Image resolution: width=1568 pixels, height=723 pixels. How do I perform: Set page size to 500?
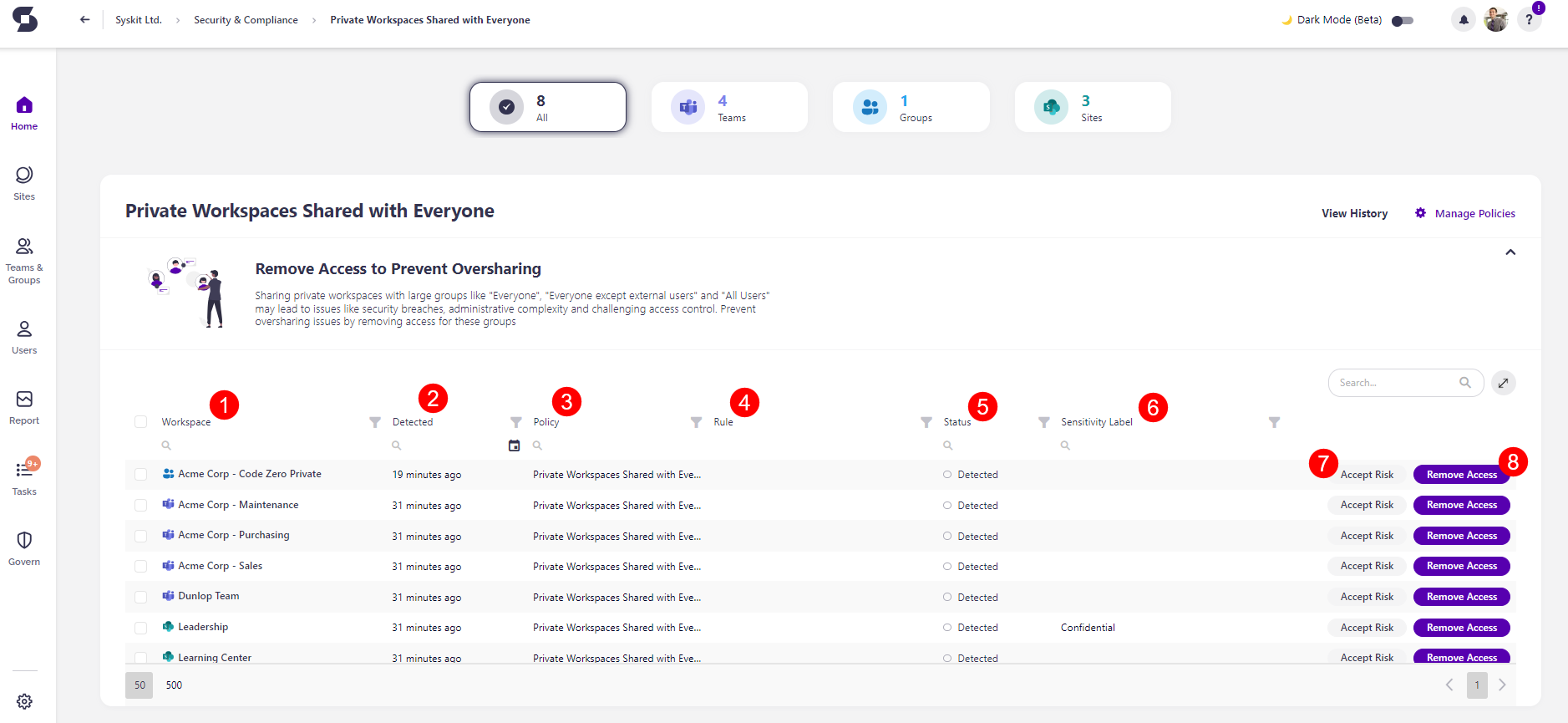[174, 685]
